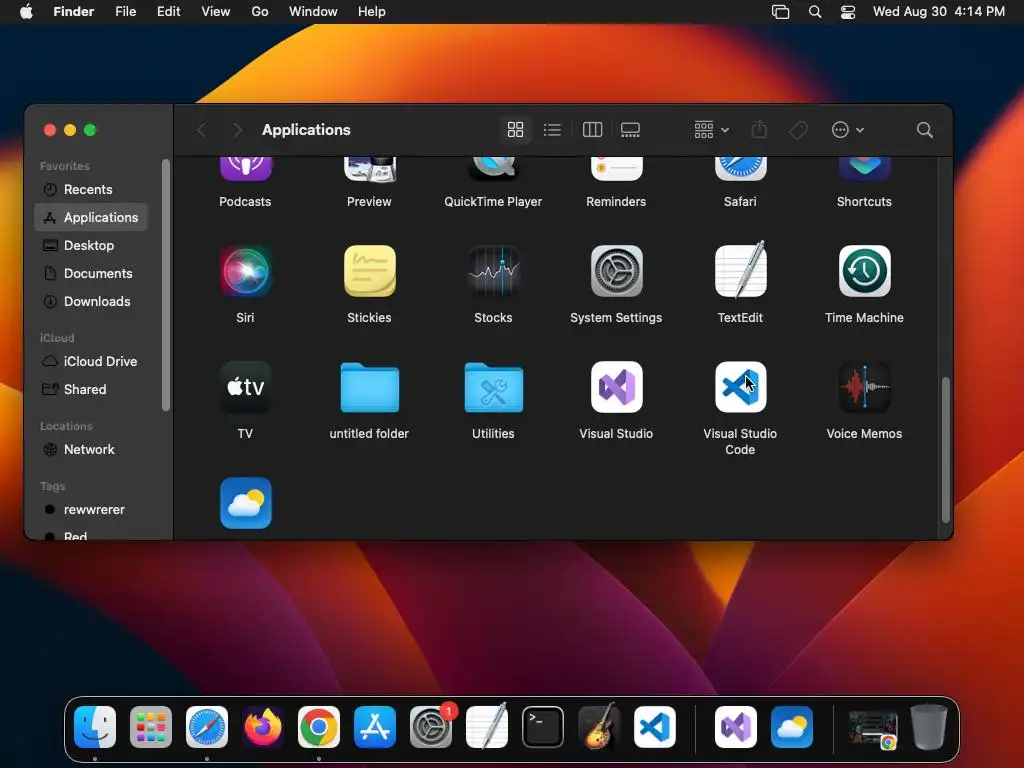Open the Apple menu
Screen dimensions: 1024x768
pos(26,12)
